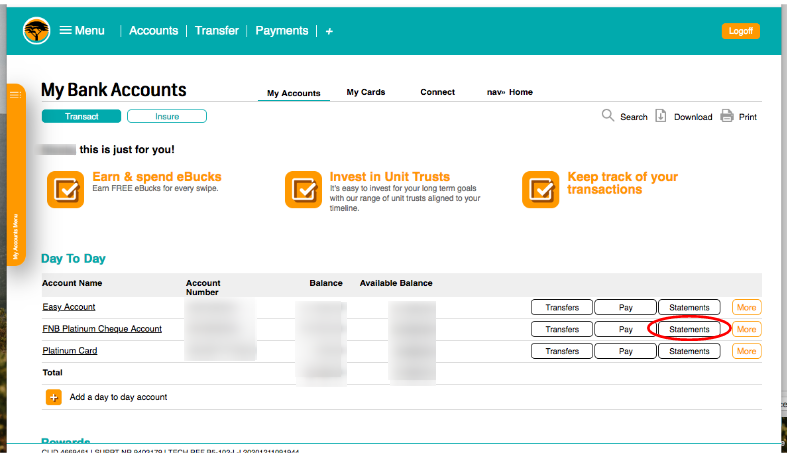Switch to the Insure toggle pill

[166, 116]
